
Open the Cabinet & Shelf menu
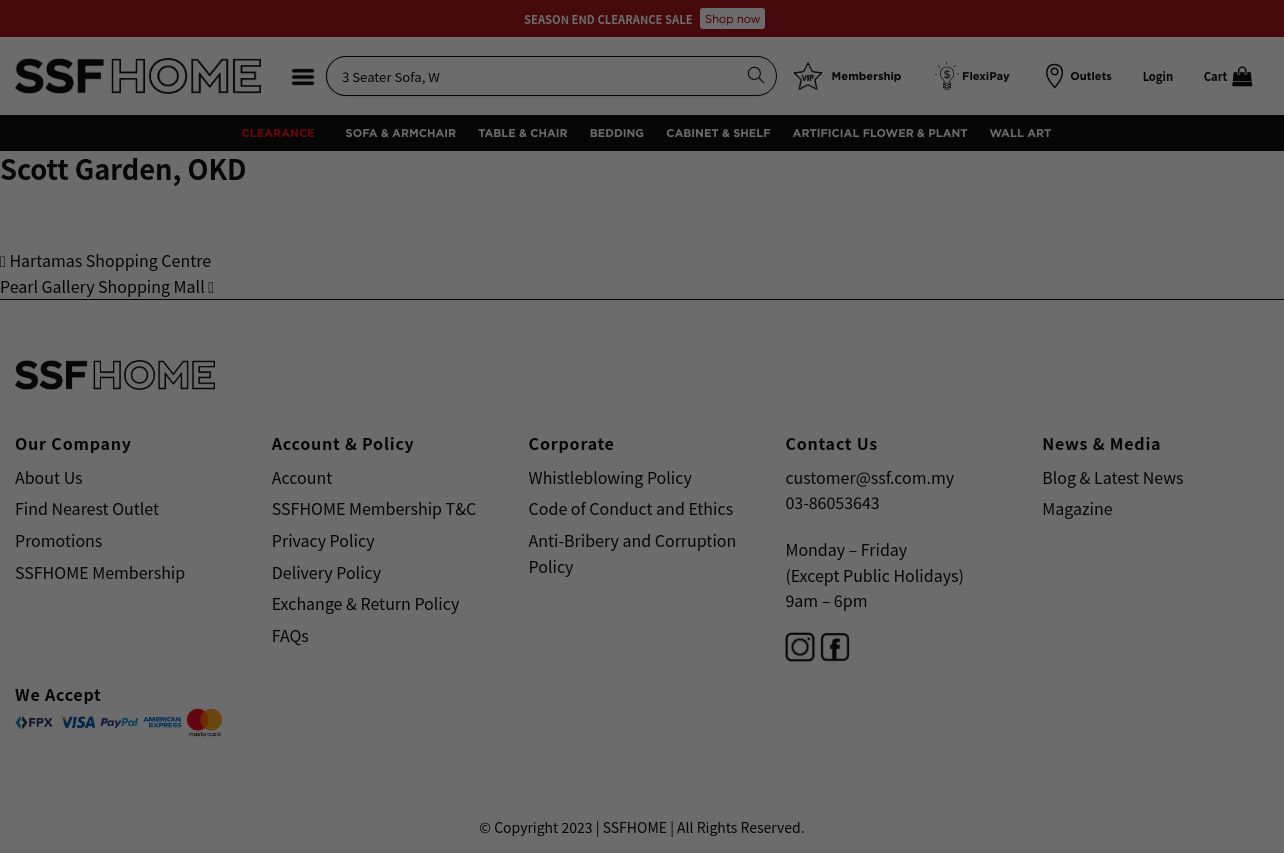(x=718, y=133)
